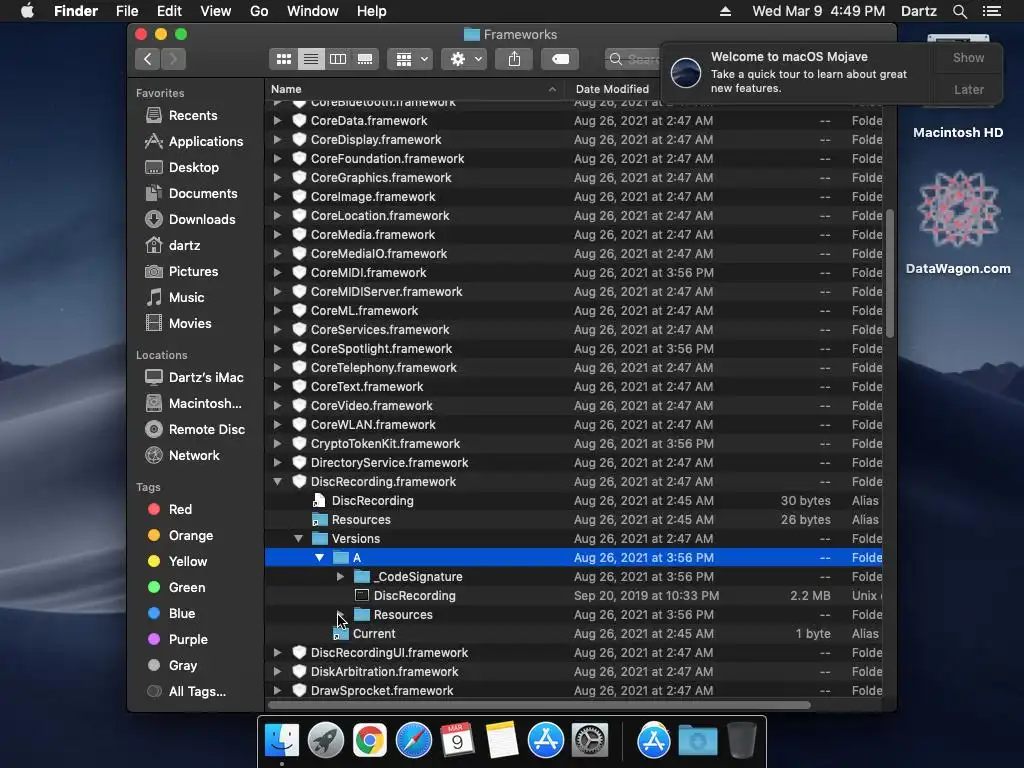Expand CoreMIDI.framework disclosure triangle
The image size is (1024, 768).
(278, 273)
